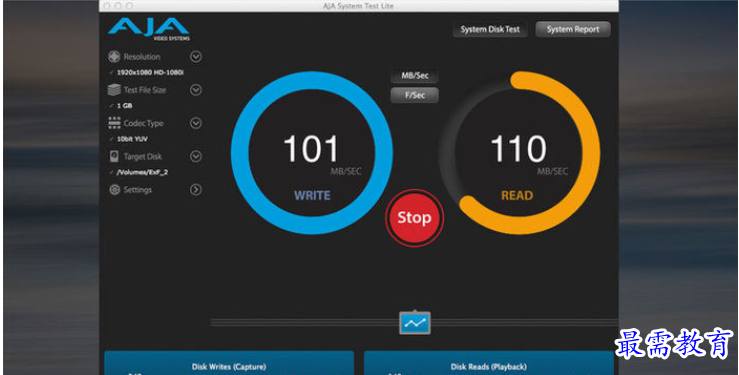Select the 10bit YUV codec value
The height and width of the screenshot is (375, 739).
(132, 139)
